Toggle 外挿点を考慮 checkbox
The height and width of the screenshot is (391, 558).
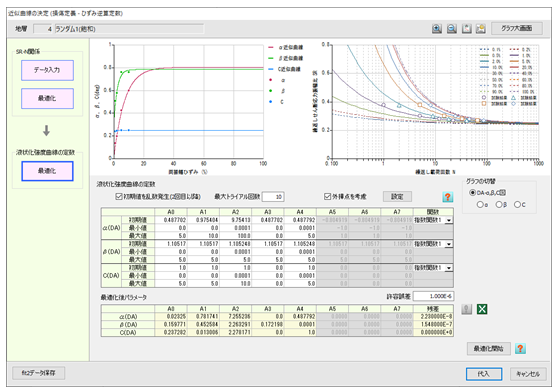coord(327,196)
